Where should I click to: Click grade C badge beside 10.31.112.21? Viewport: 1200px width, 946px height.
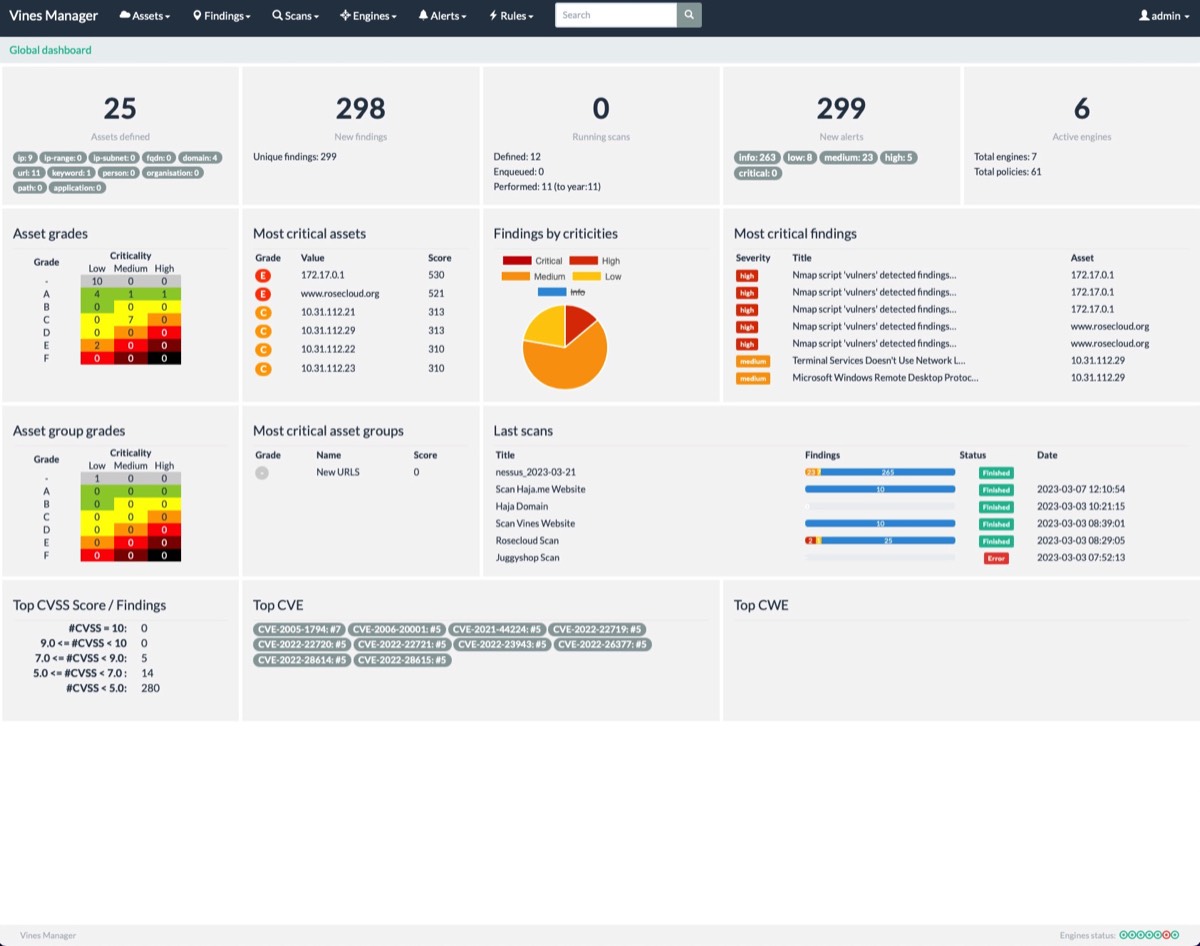(x=263, y=312)
